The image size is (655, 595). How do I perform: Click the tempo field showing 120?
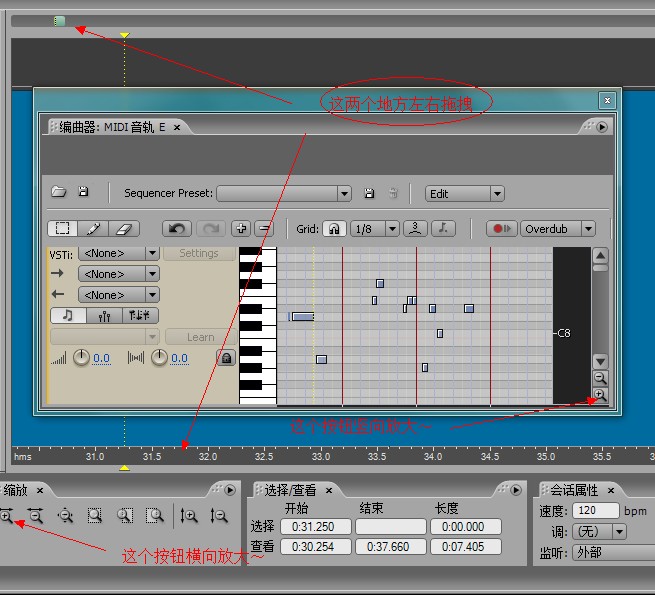596,510
